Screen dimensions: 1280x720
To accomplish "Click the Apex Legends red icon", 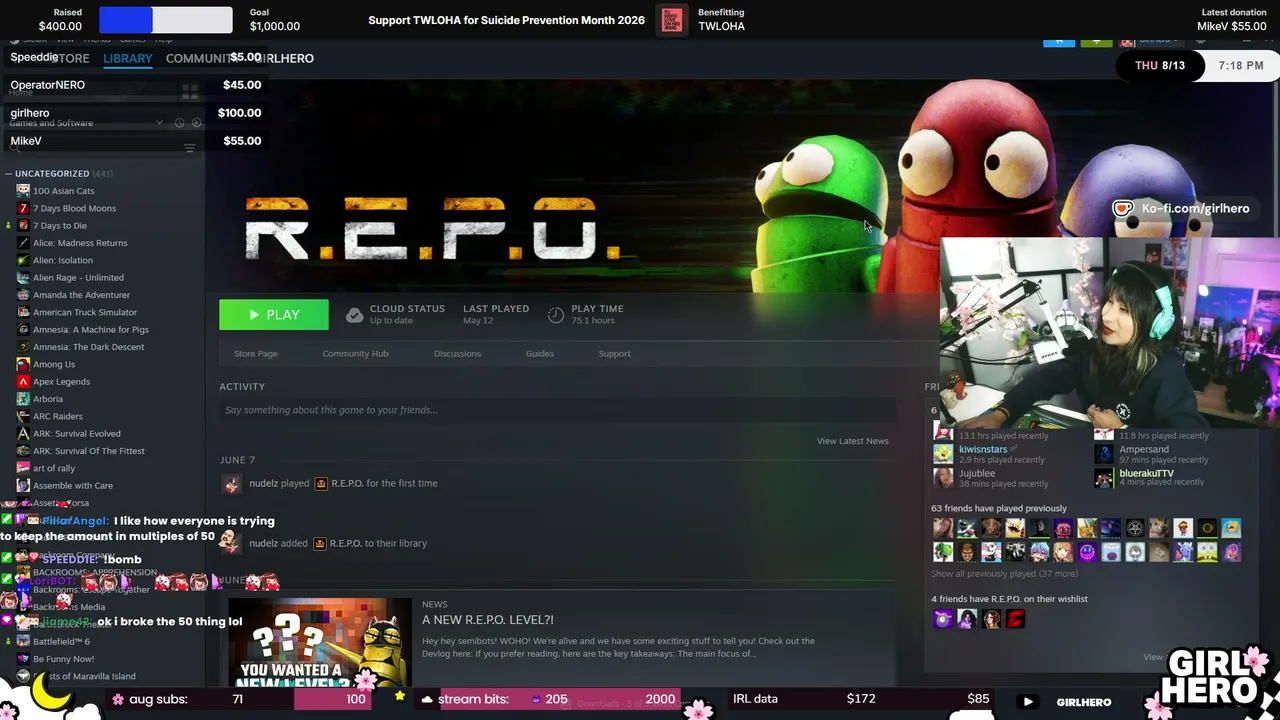I will pos(23,382).
